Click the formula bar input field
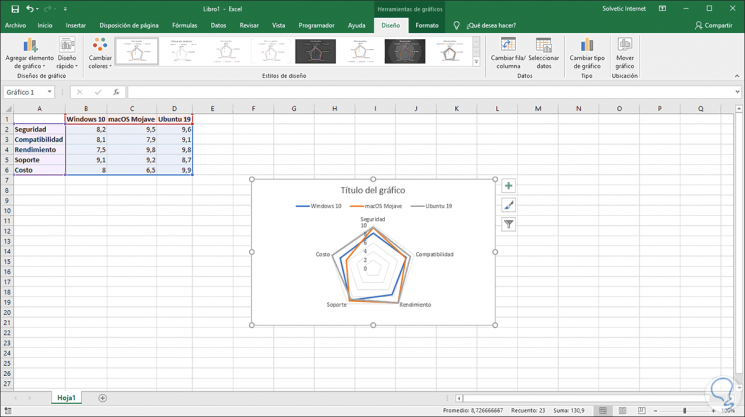 click(430, 92)
